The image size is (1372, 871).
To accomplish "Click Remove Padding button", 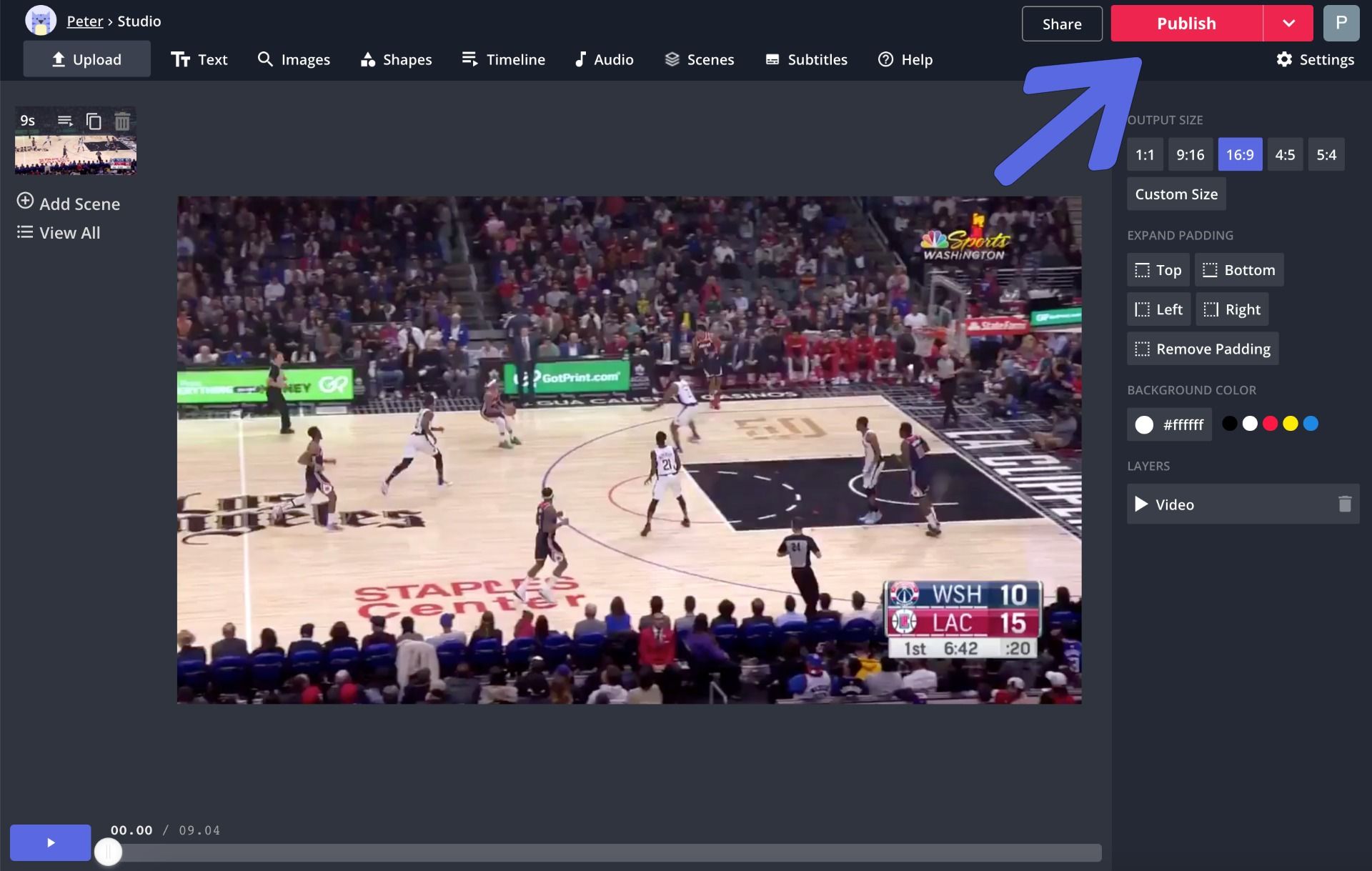I will point(1202,349).
